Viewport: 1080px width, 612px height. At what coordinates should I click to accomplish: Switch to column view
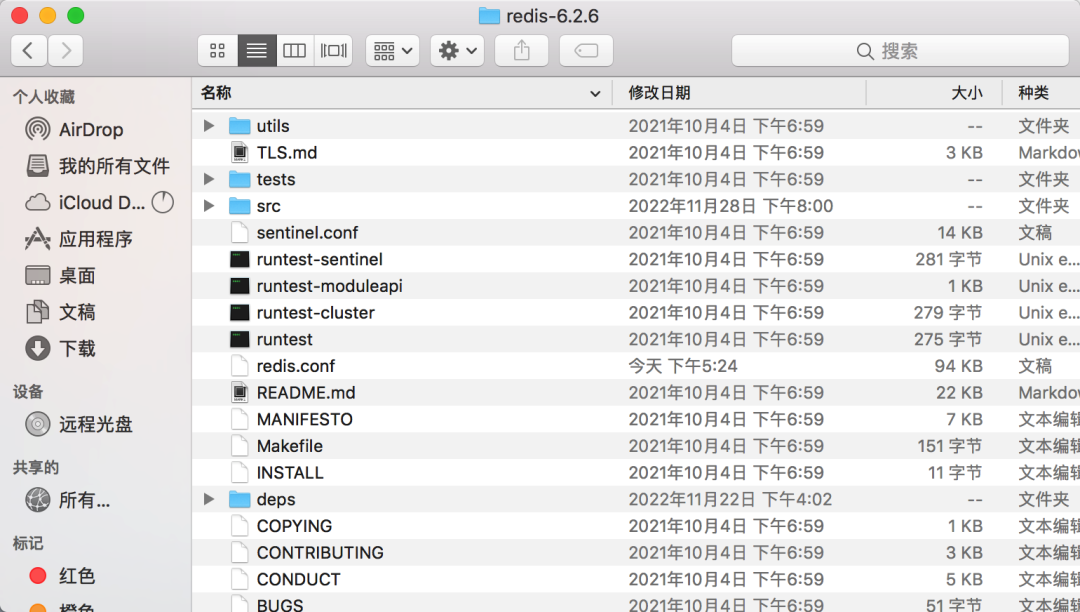click(295, 51)
